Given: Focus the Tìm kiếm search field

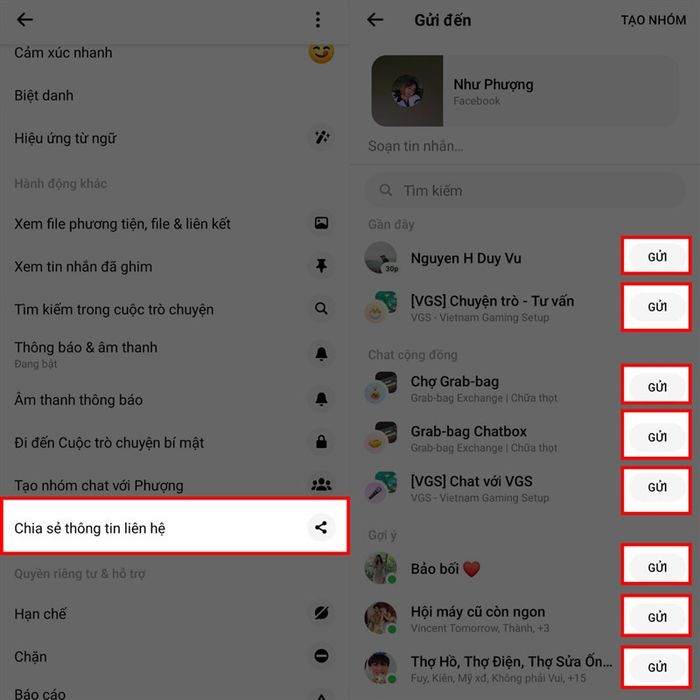Looking at the screenshot, I should click(x=525, y=191).
